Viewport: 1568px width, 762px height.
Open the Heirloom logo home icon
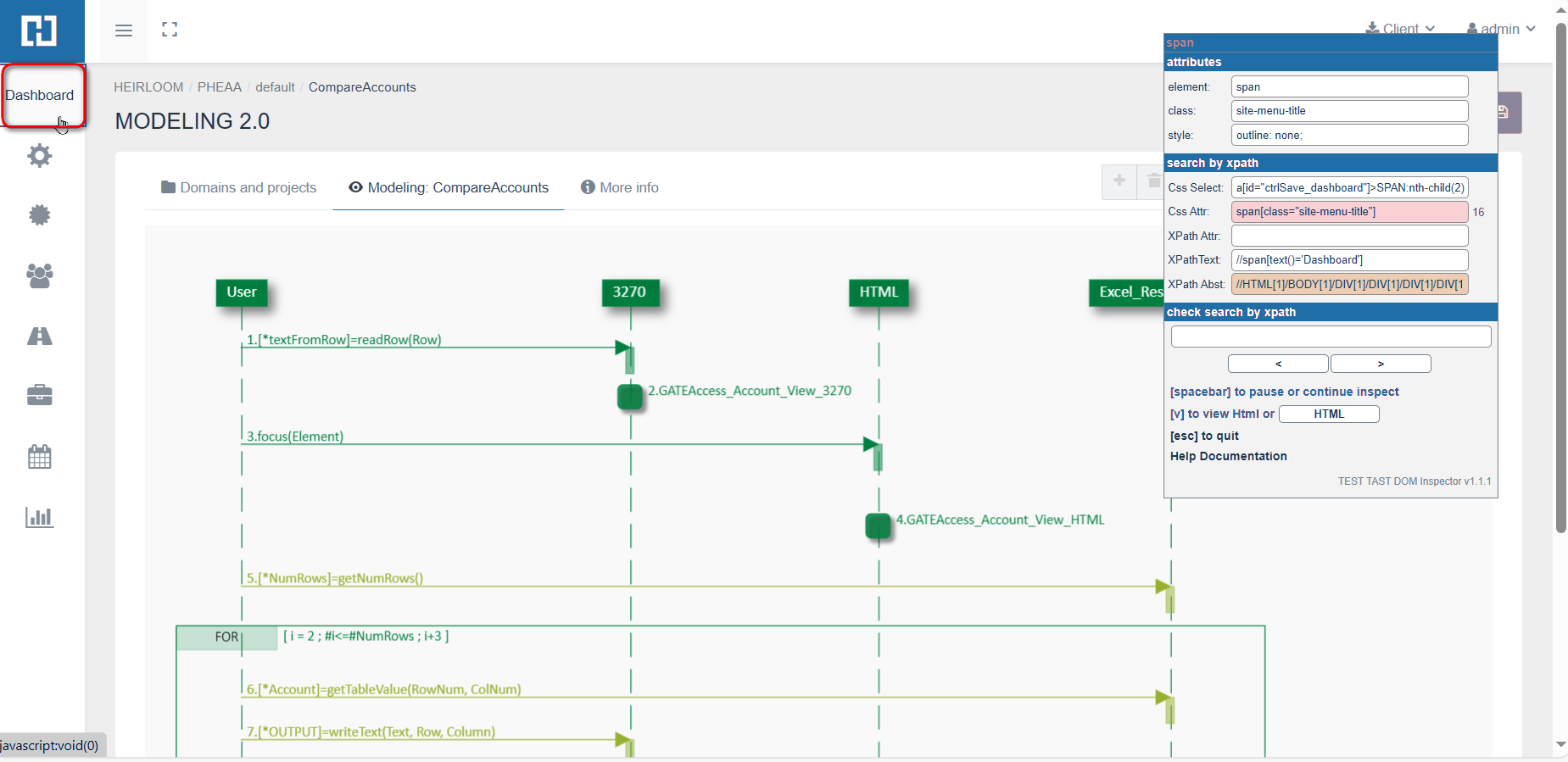tap(40, 31)
